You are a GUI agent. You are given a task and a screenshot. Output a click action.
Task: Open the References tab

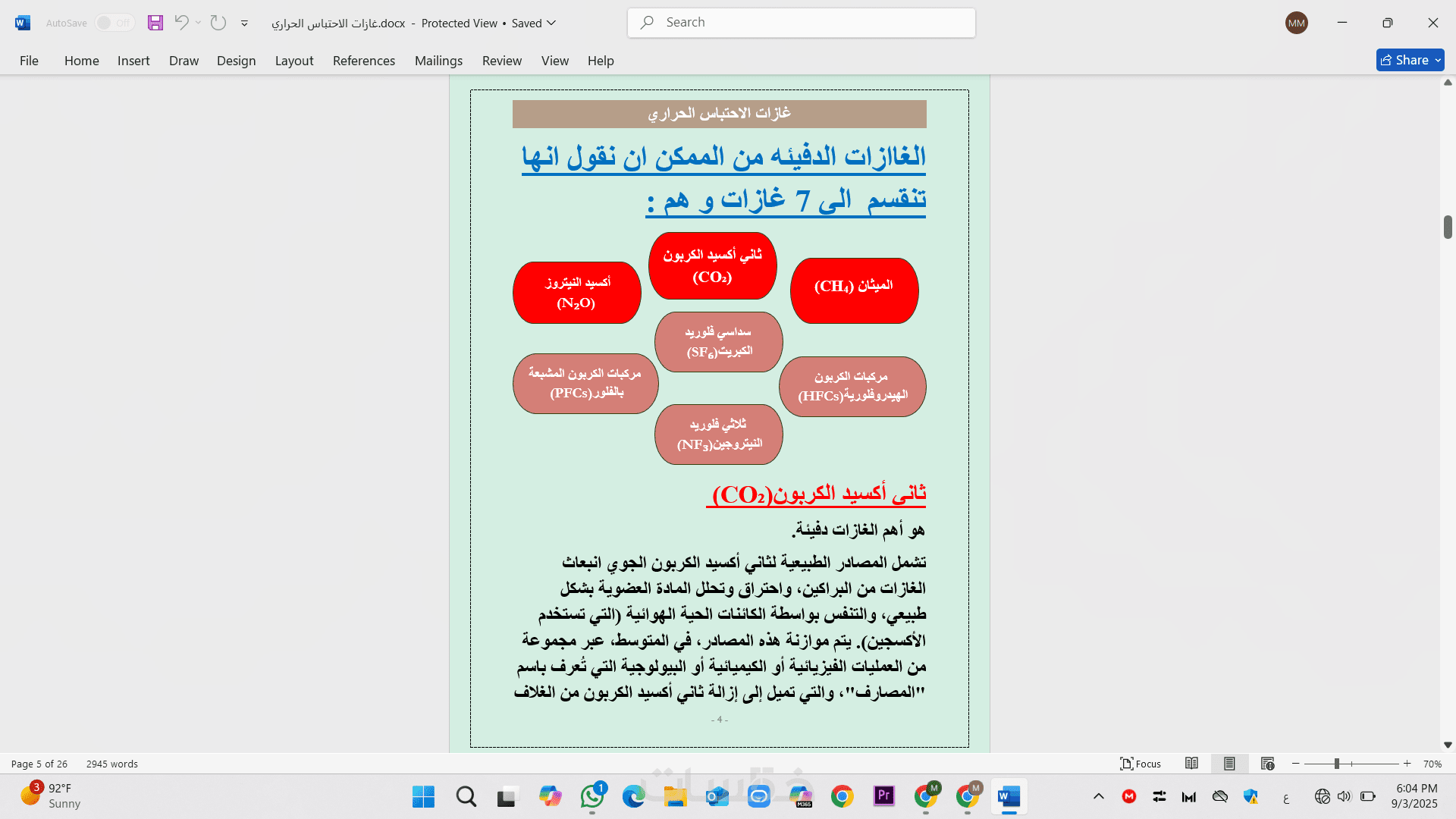(x=363, y=61)
